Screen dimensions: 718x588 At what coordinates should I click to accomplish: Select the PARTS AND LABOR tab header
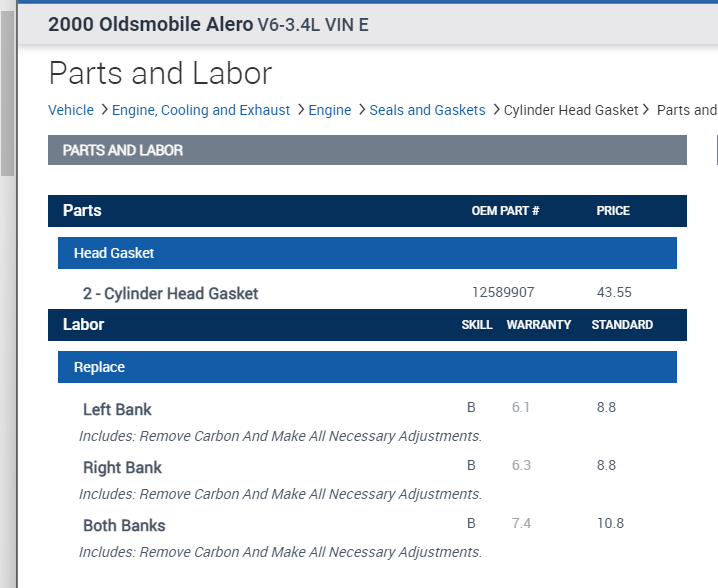[x=123, y=150]
